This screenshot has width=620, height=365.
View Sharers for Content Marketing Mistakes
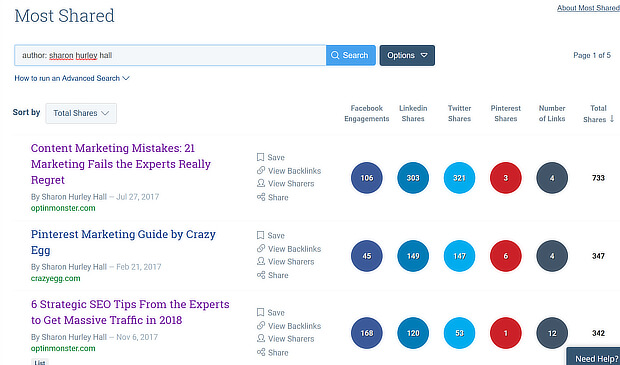(x=285, y=183)
